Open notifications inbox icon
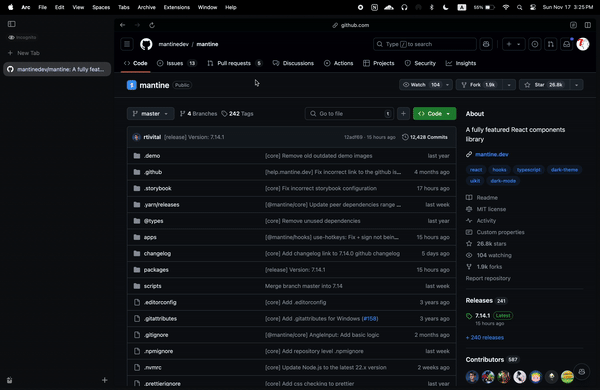This screenshot has height=390, width=600. point(566,44)
